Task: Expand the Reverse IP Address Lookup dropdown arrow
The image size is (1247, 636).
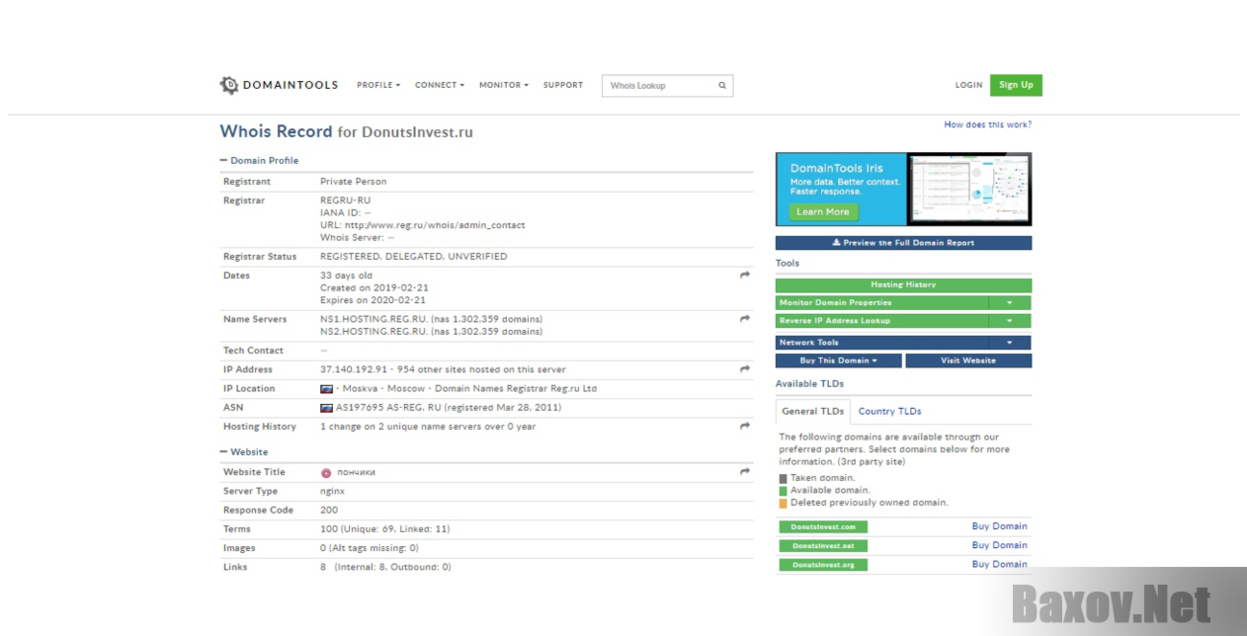Action: (1010, 321)
